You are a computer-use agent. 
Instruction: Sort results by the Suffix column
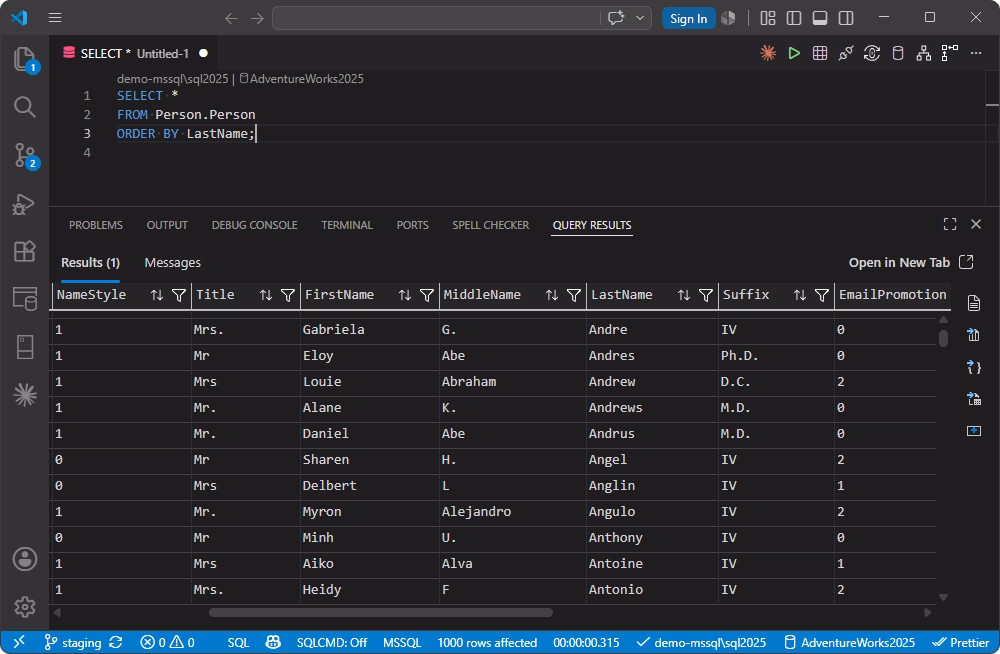pyautogui.click(x=800, y=295)
